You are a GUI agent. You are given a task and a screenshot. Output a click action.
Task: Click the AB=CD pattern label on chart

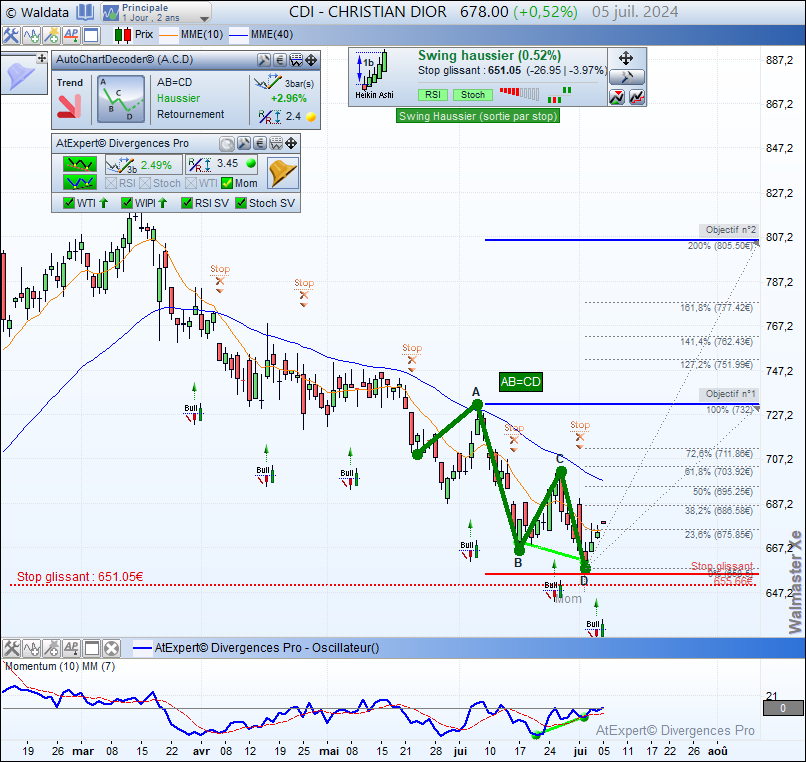pyautogui.click(x=521, y=382)
